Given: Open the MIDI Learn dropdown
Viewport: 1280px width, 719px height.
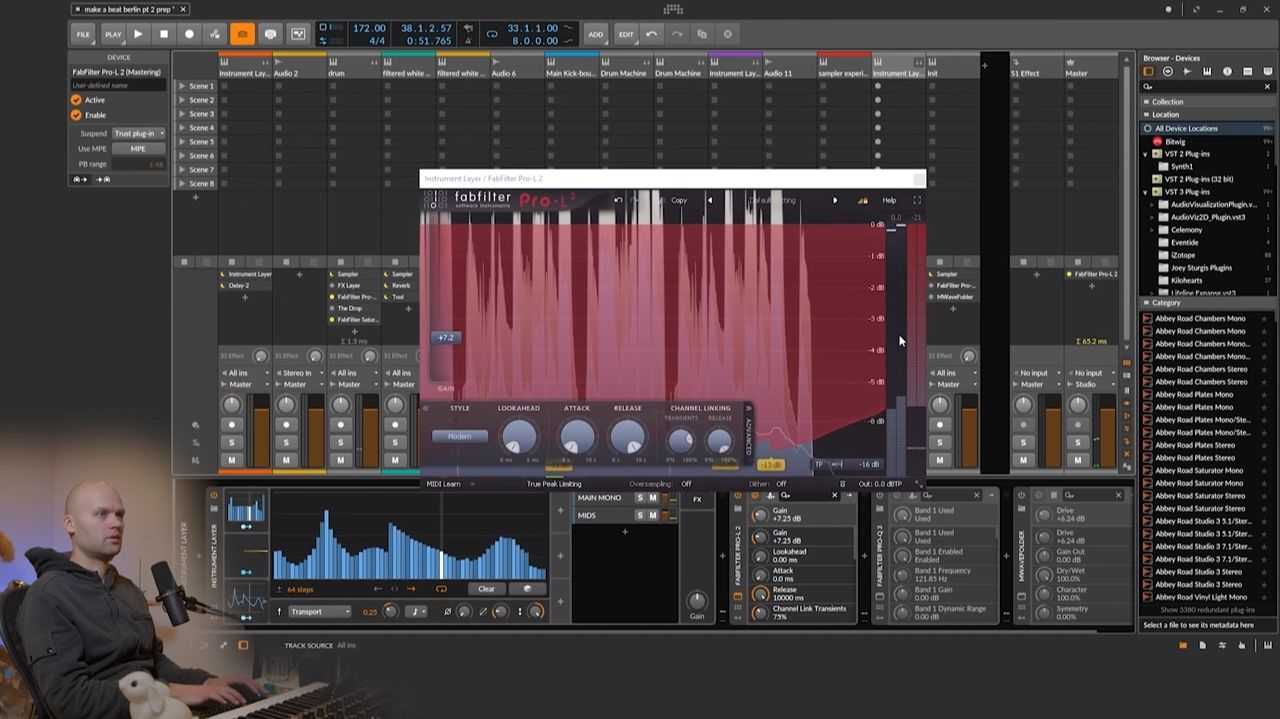Looking at the screenshot, I should (x=449, y=484).
